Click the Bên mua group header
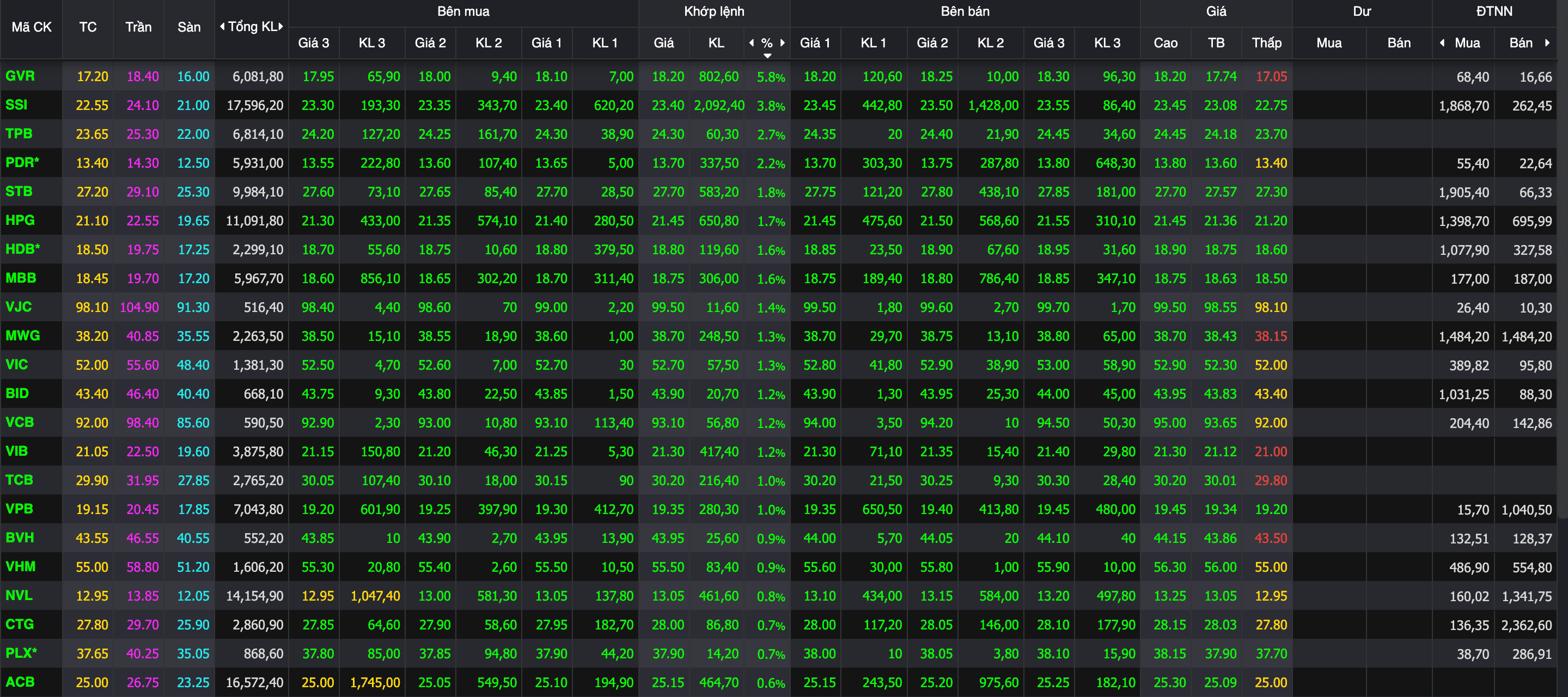The image size is (1568, 697). click(x=463, y=11)
